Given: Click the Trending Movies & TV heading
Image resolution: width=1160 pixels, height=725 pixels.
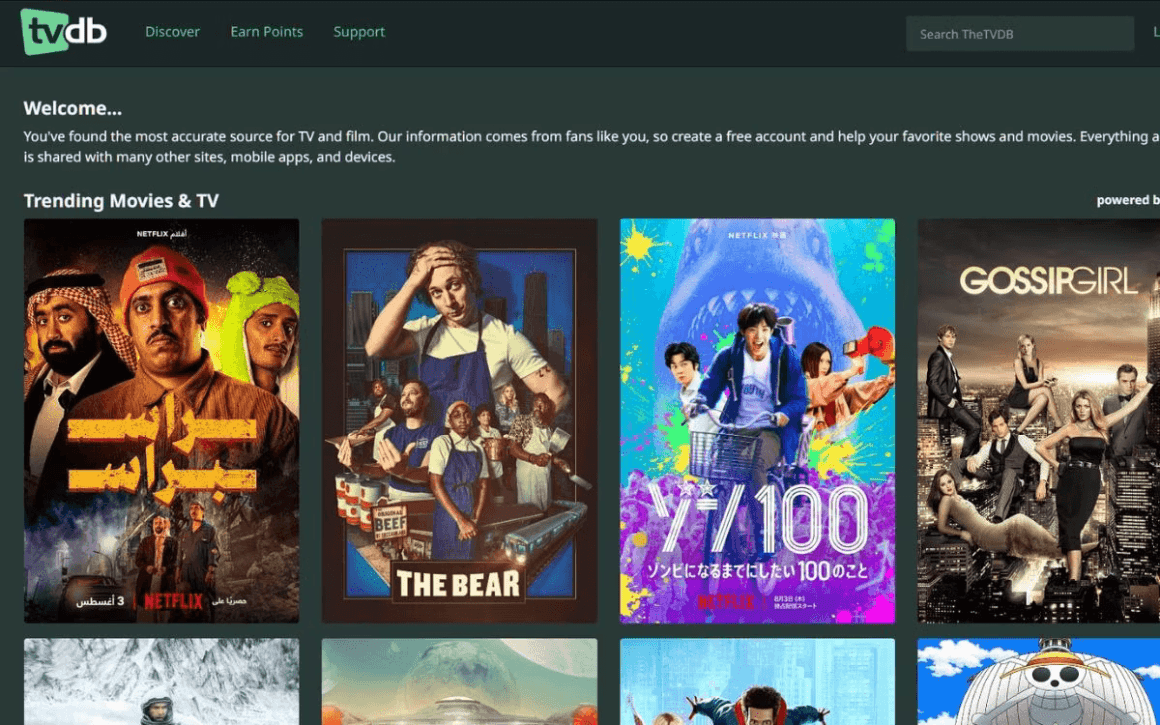Looking at the screenshot, I should pos(121,200).
